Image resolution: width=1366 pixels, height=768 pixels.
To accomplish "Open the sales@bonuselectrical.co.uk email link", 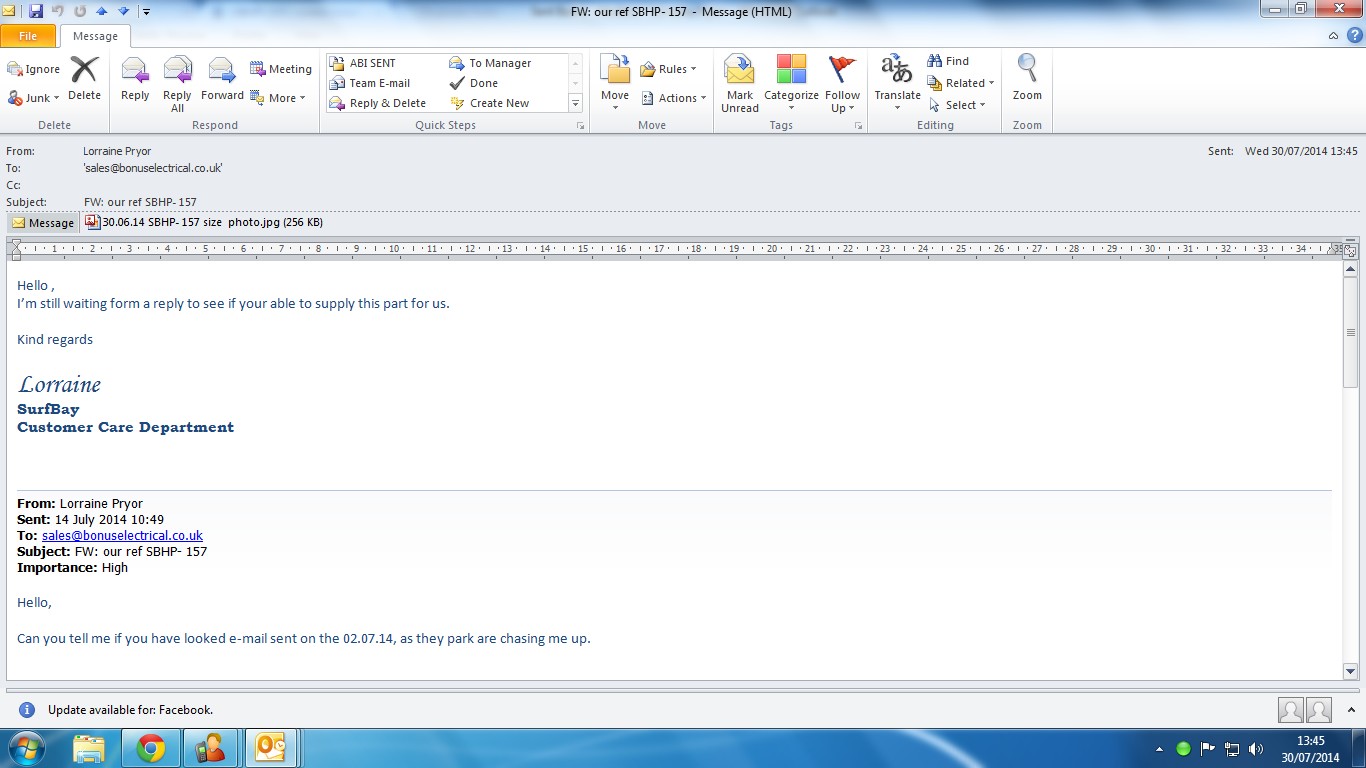I will [x=122, y=536].
